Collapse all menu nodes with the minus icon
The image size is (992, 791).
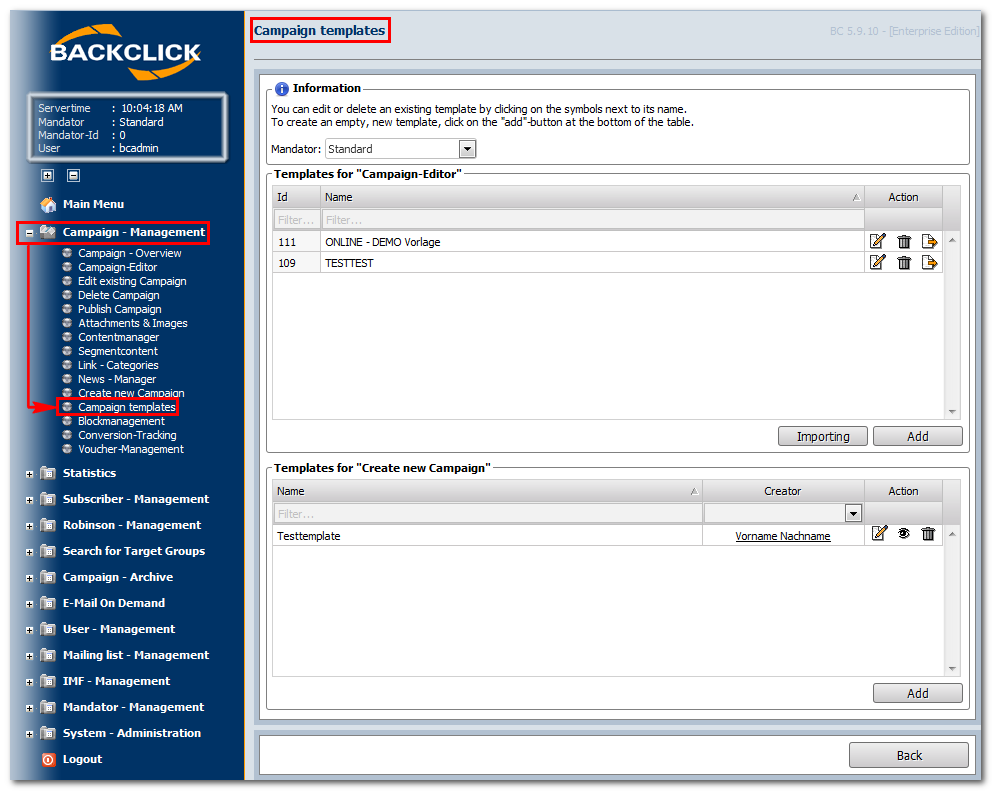click(x=73, y=175)
